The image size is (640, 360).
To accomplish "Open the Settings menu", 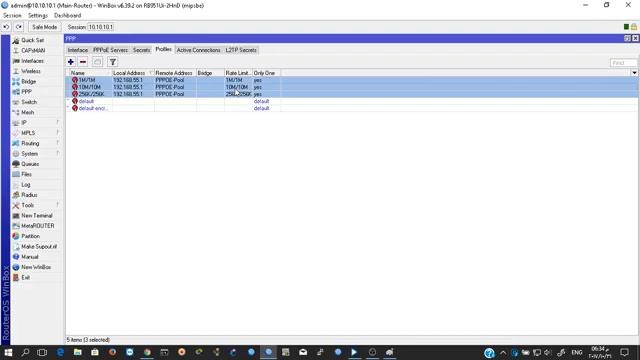I will (38, 16).
